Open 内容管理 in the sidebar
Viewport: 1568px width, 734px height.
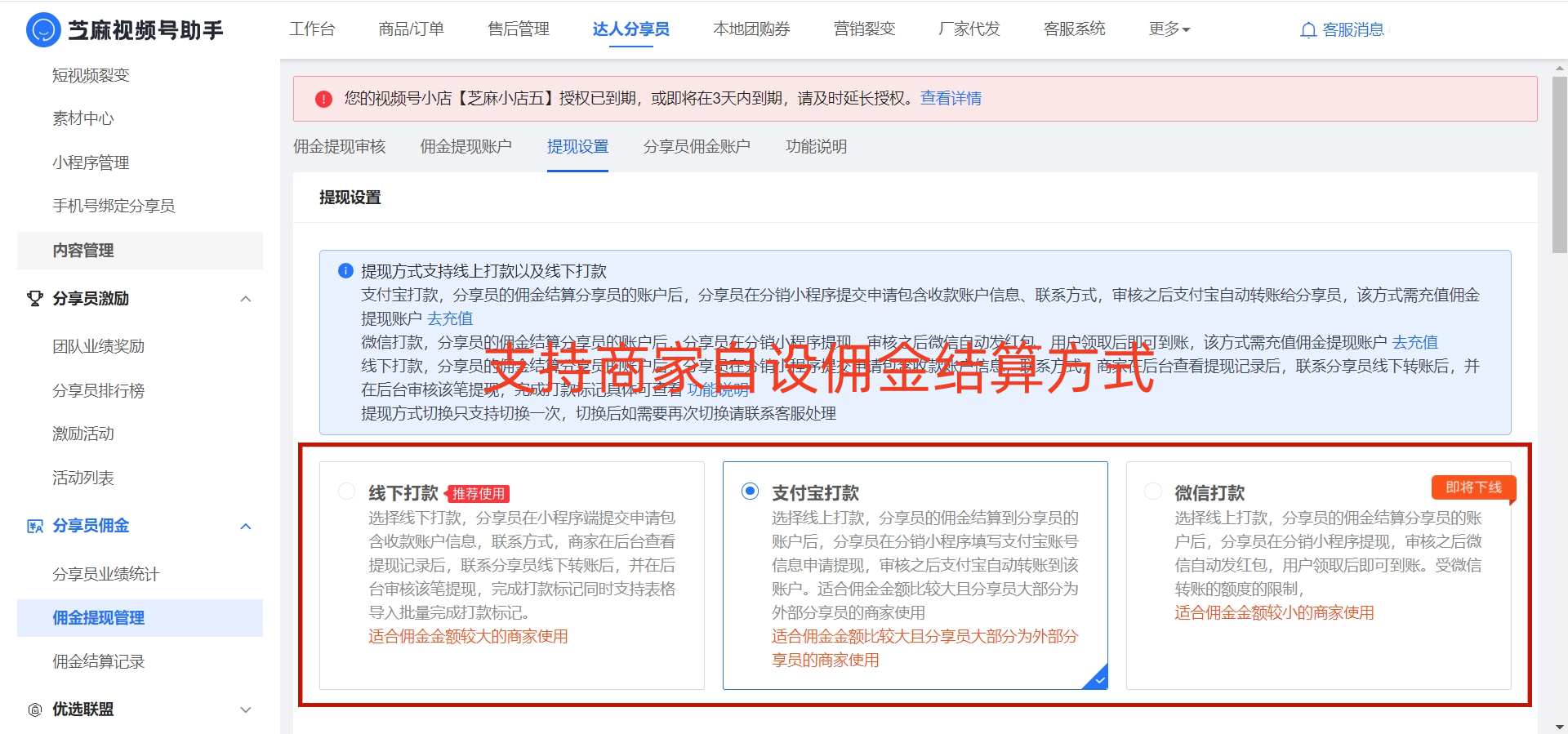click(x=140, y=251)
